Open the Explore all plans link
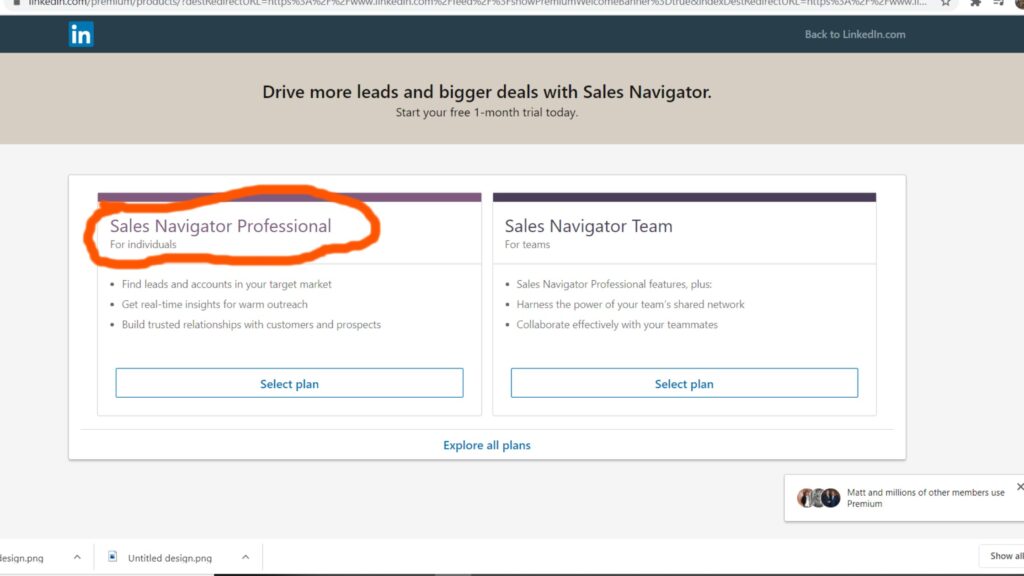 (487, 445)
